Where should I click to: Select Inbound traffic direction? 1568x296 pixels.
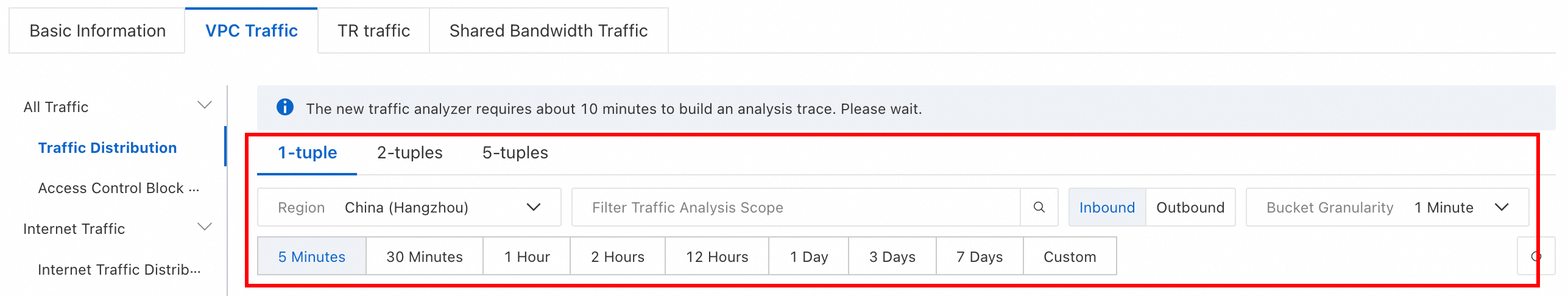pyautogui.click(x=1107, y=208)
